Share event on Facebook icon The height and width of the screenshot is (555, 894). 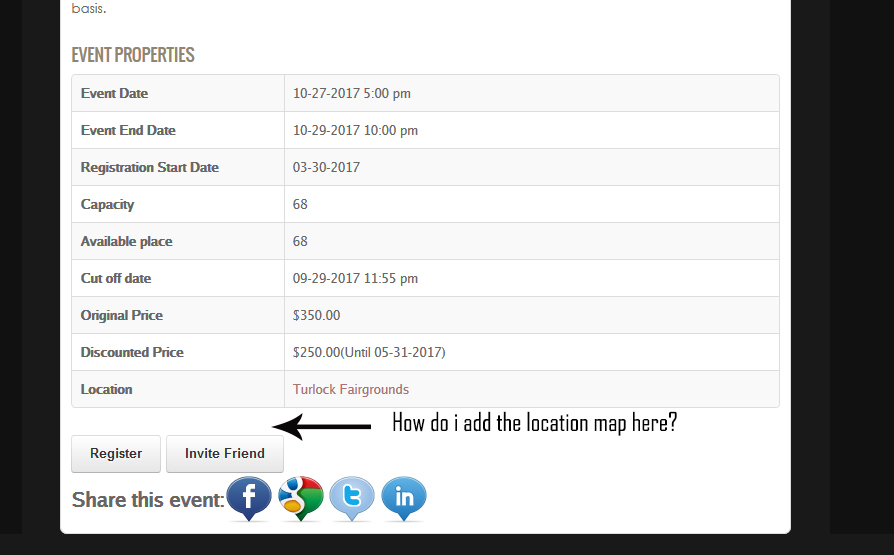pyautogui.click(x=249, y=497)
